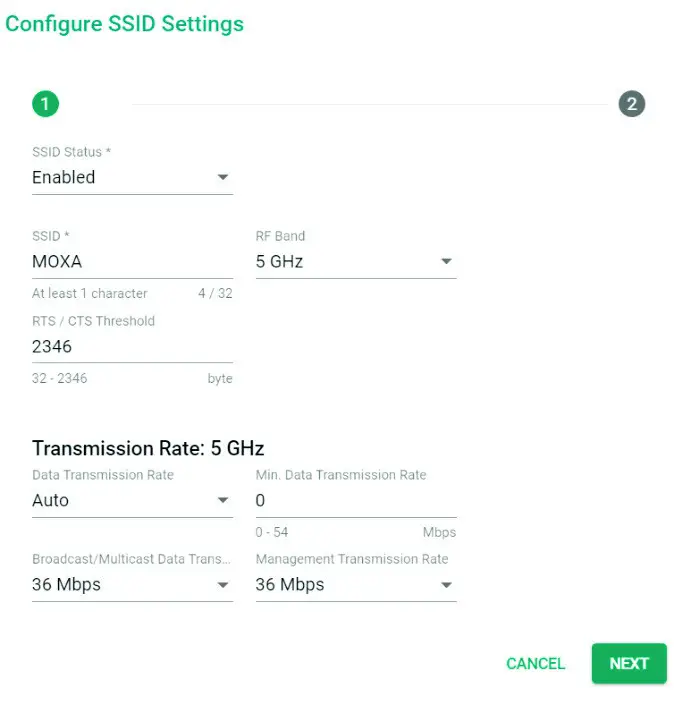The image size is (674, 705).
Task: Select the Min. Data Transmission Rate field
Action: tap(355, 501)
